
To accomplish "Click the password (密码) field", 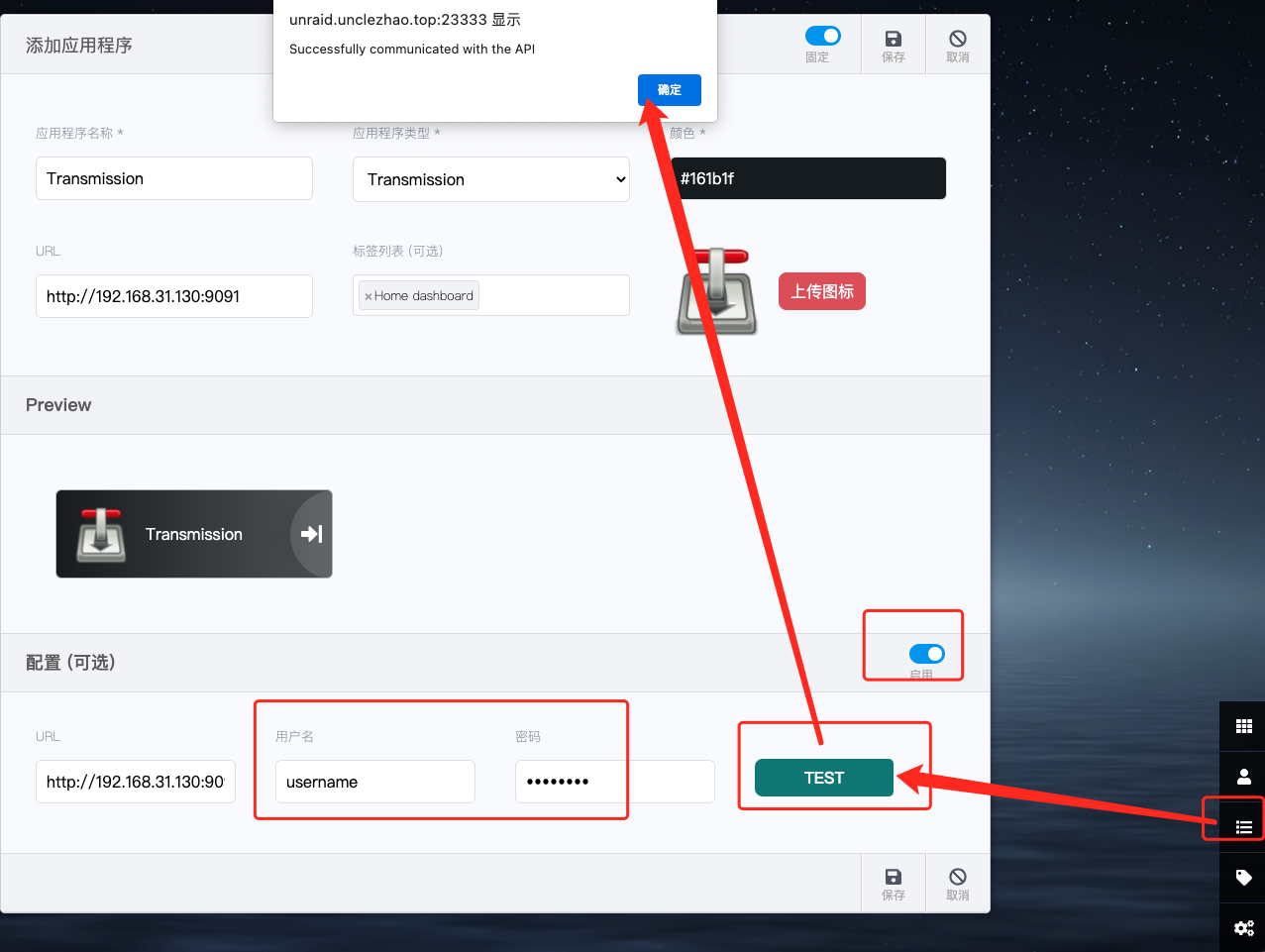I will click(x=615, y=782).
